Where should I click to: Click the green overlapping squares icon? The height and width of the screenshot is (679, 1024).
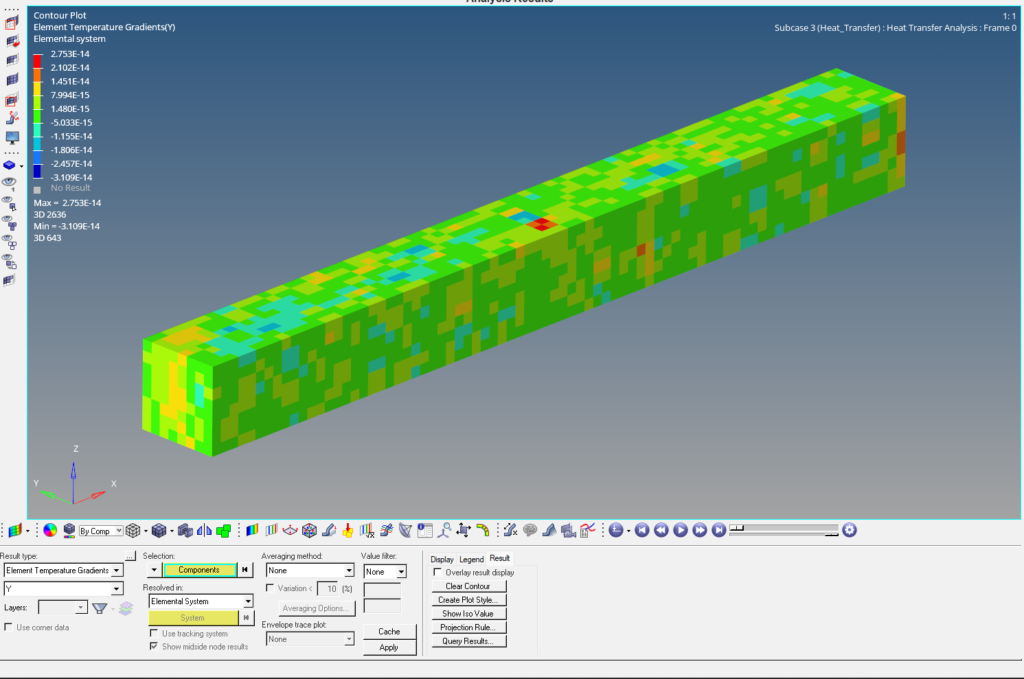pyautogui.click(x=223, y=531)
